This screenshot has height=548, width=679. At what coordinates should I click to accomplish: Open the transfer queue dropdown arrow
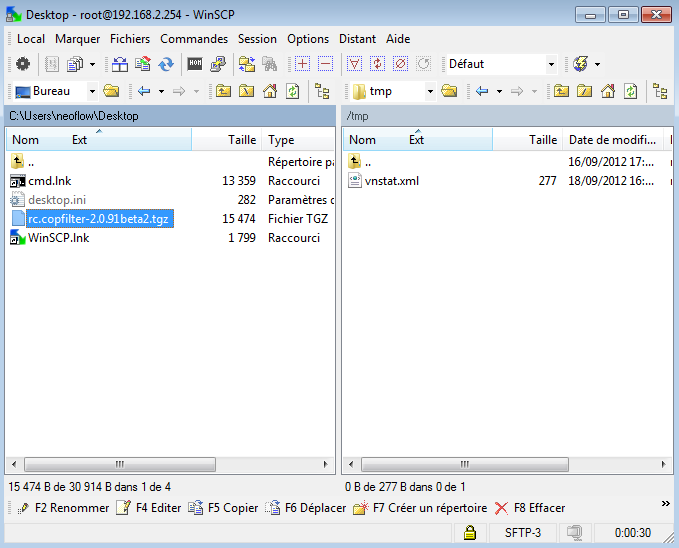click(x=92, y=65)
